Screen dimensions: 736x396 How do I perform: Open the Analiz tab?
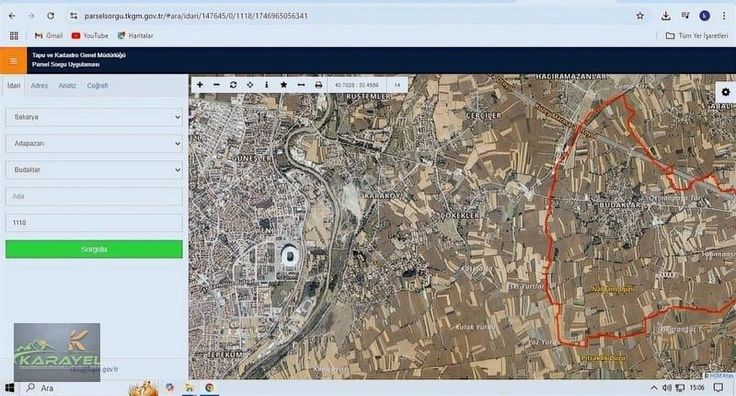[67, 85]
